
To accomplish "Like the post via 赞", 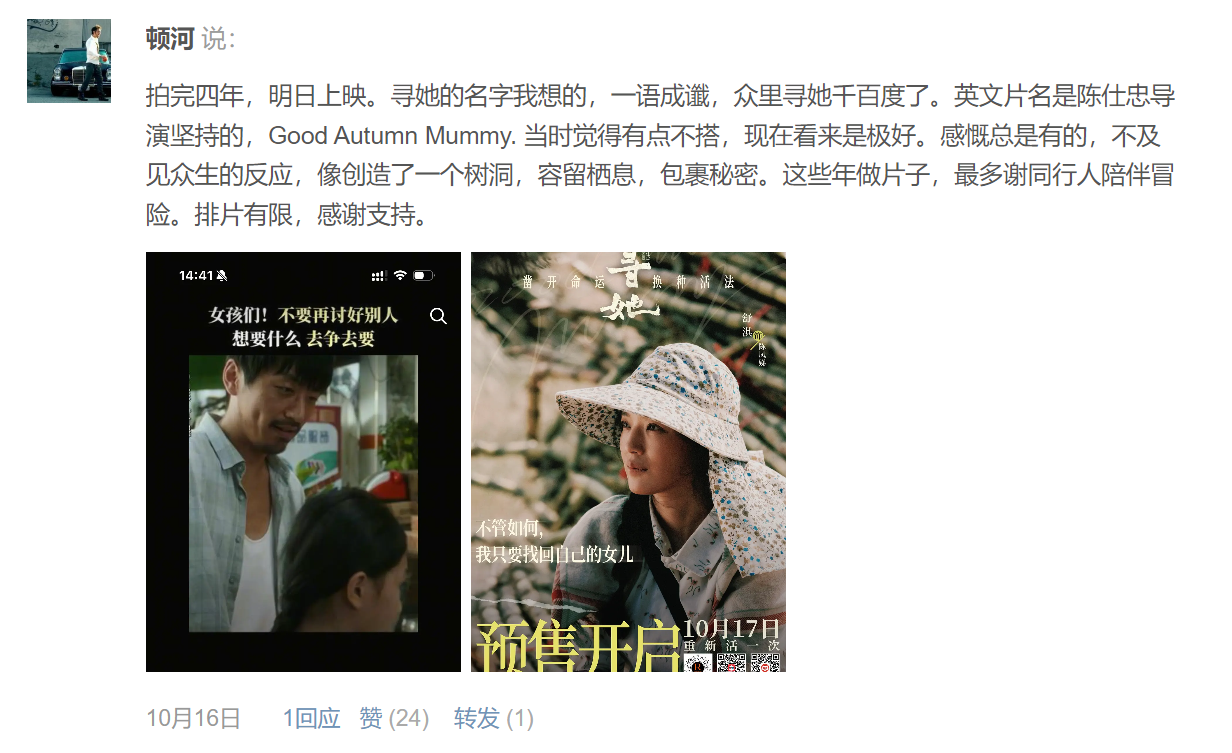I will 371,718.
